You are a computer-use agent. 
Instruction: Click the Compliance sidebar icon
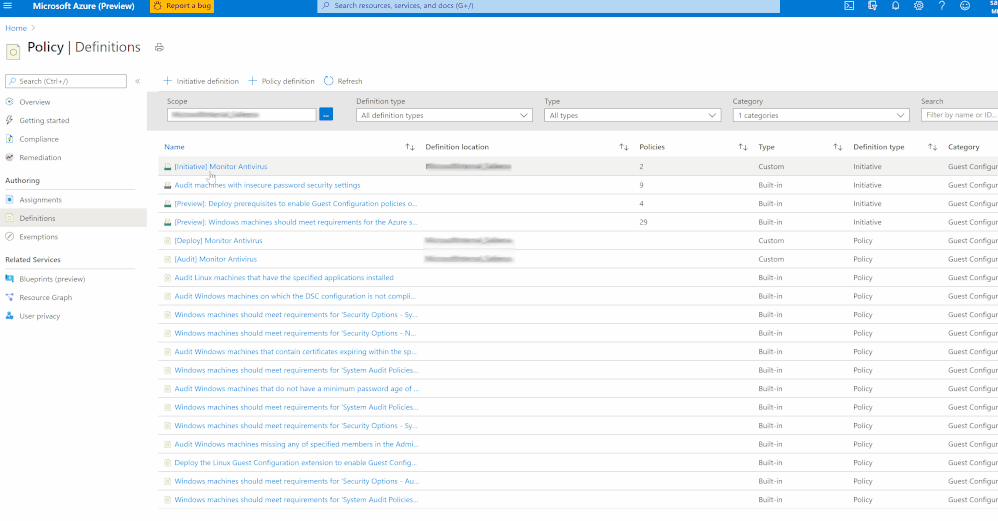pos(10,139)
